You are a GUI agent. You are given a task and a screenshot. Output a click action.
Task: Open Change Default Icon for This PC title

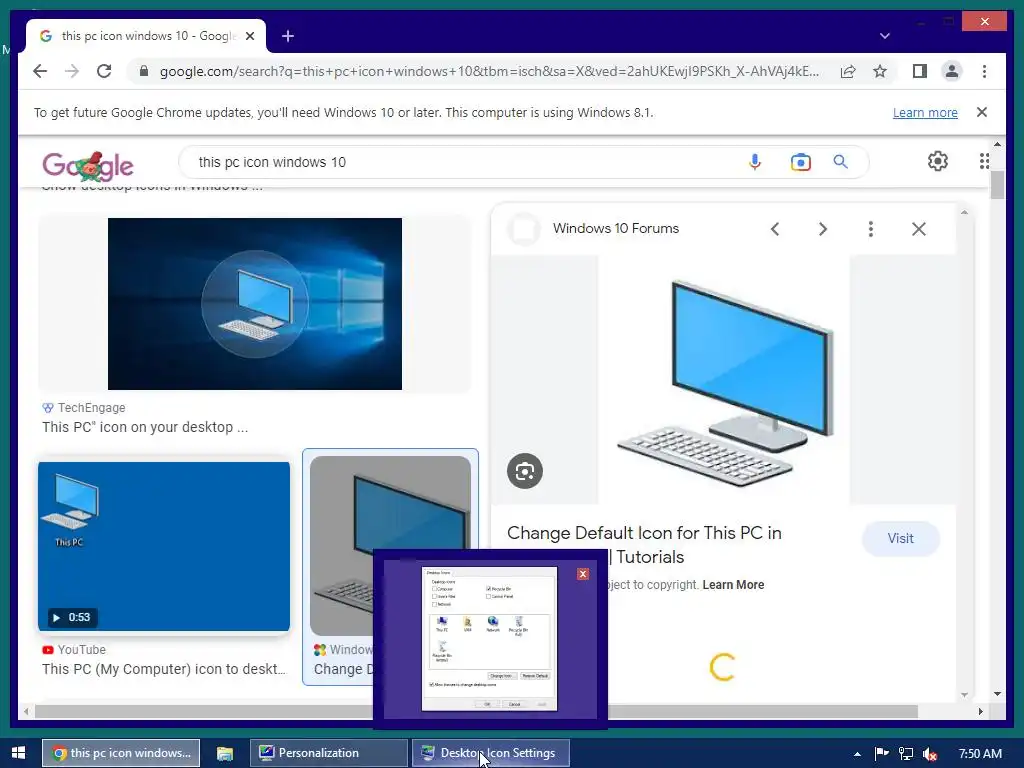tap(644, 545)
